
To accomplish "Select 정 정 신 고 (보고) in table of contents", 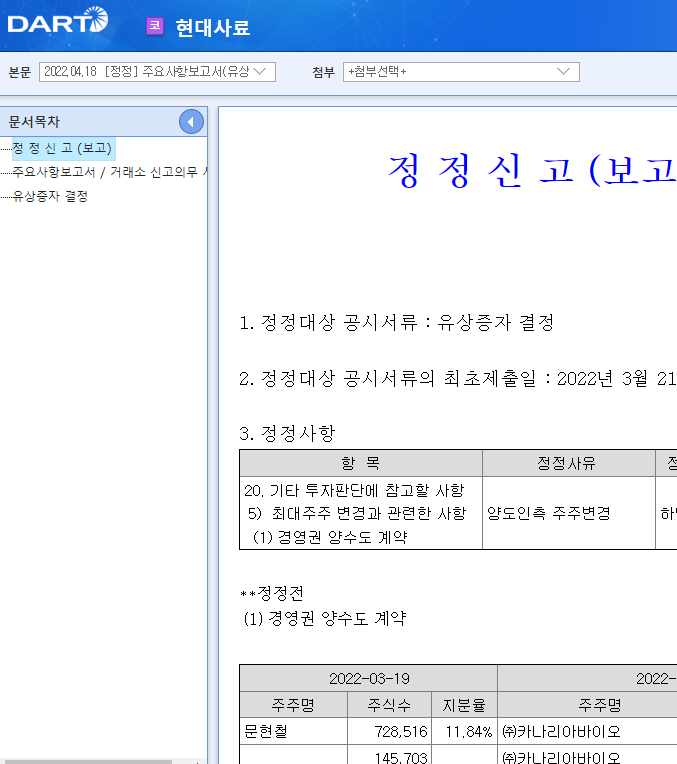I will (63, 148).
